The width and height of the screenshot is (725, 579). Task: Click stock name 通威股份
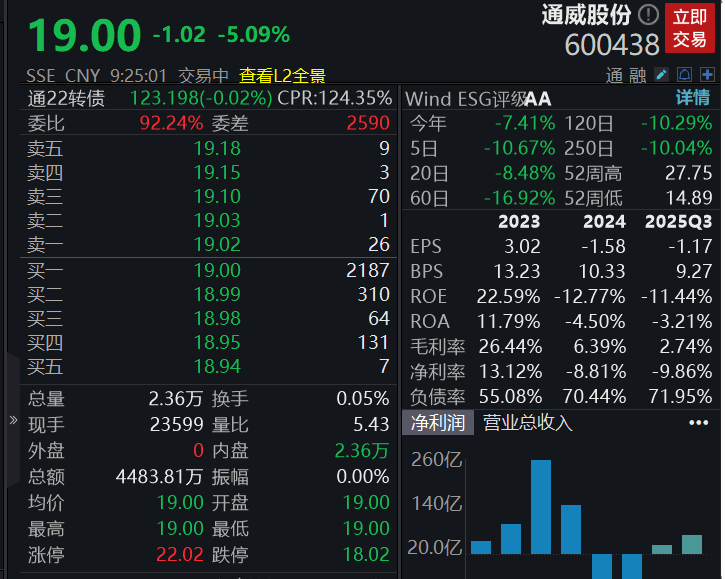[586, 15]
